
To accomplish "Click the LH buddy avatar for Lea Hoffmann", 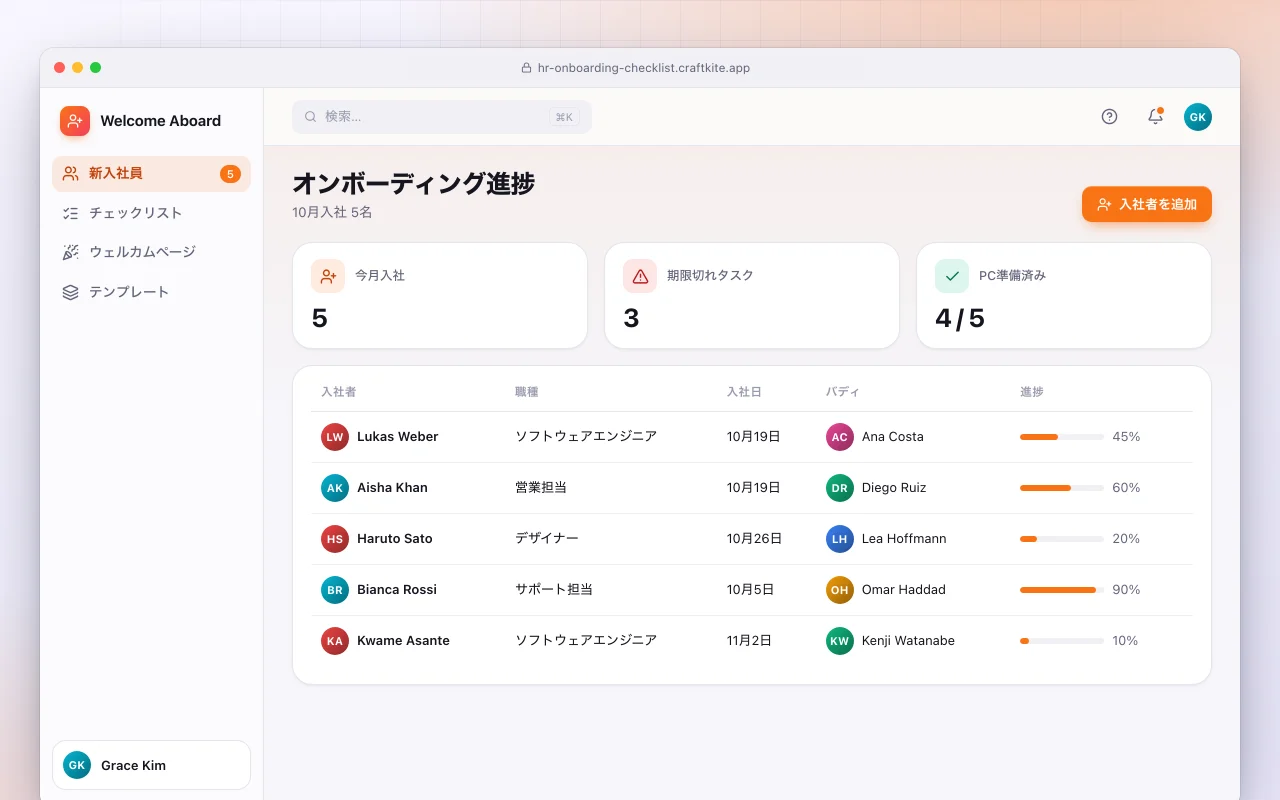I will 840,539.
